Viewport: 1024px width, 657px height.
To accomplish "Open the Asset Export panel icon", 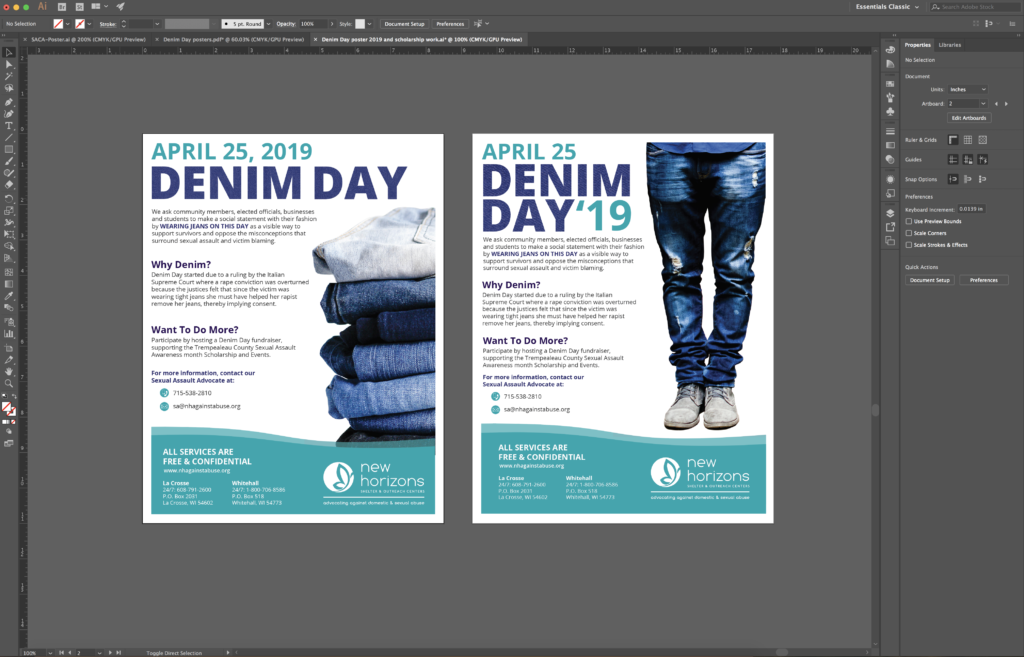I will [x=890, y=228].
